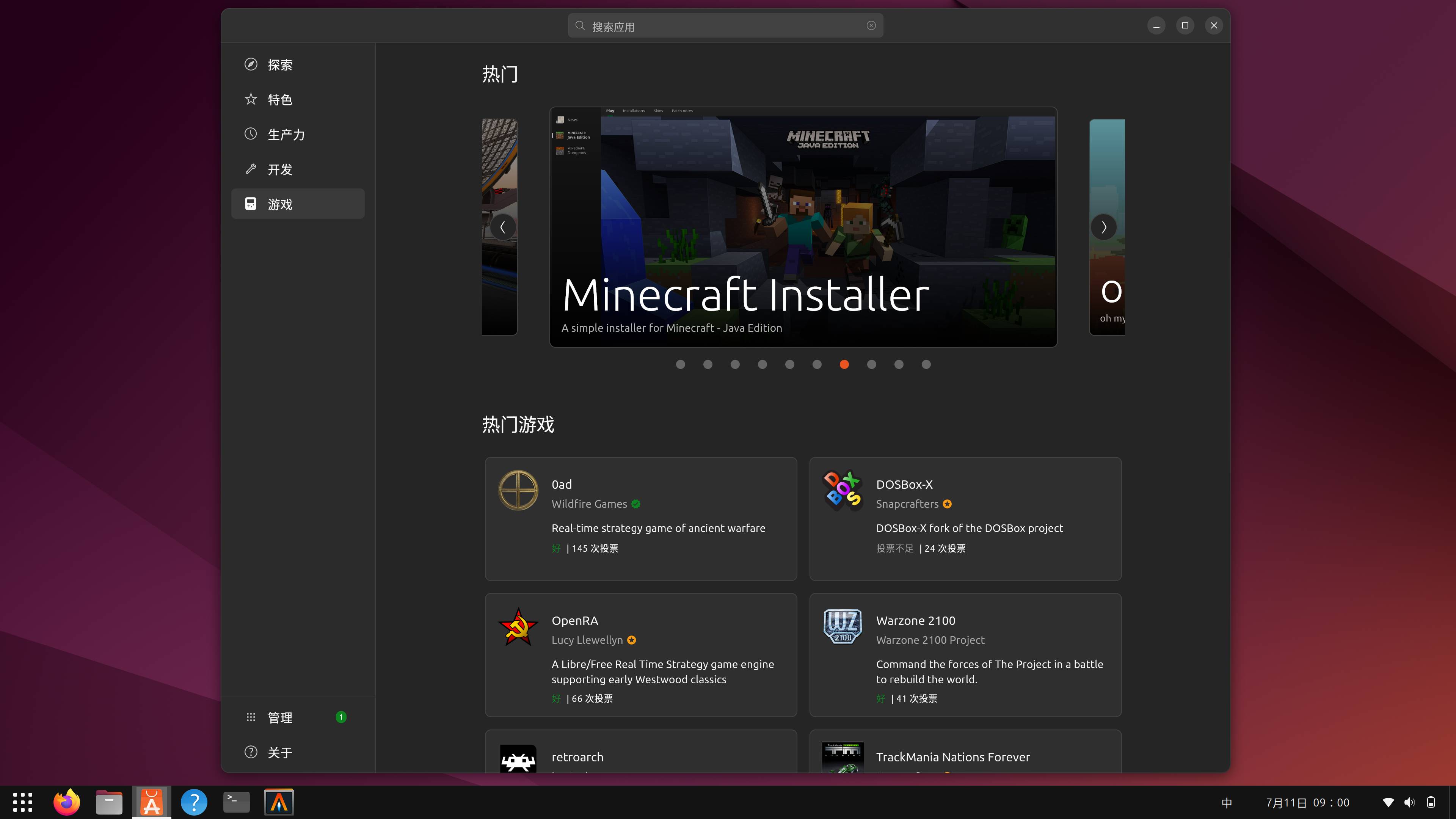Open the Ubuntu Show Applications grid

(x=23, y=802)
